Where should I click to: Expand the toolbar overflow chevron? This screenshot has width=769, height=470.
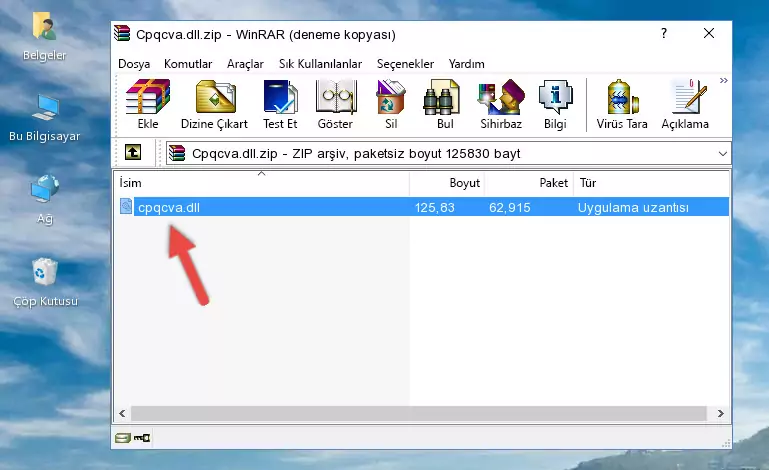(x=723, y=80)
